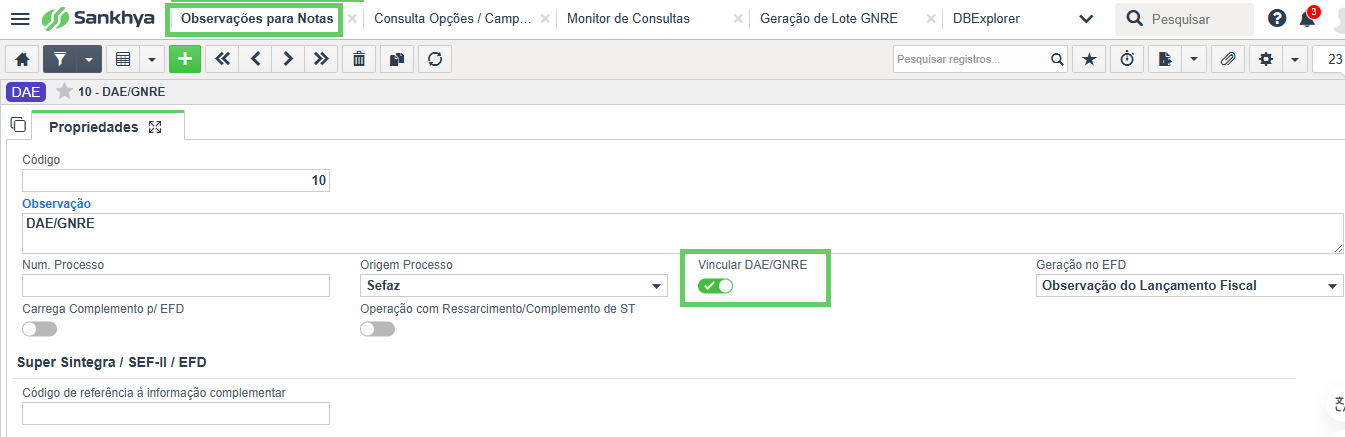Click the Código field
This screenshot has height=437, width=1345.
pyautogui.click(x=176, y=180)
